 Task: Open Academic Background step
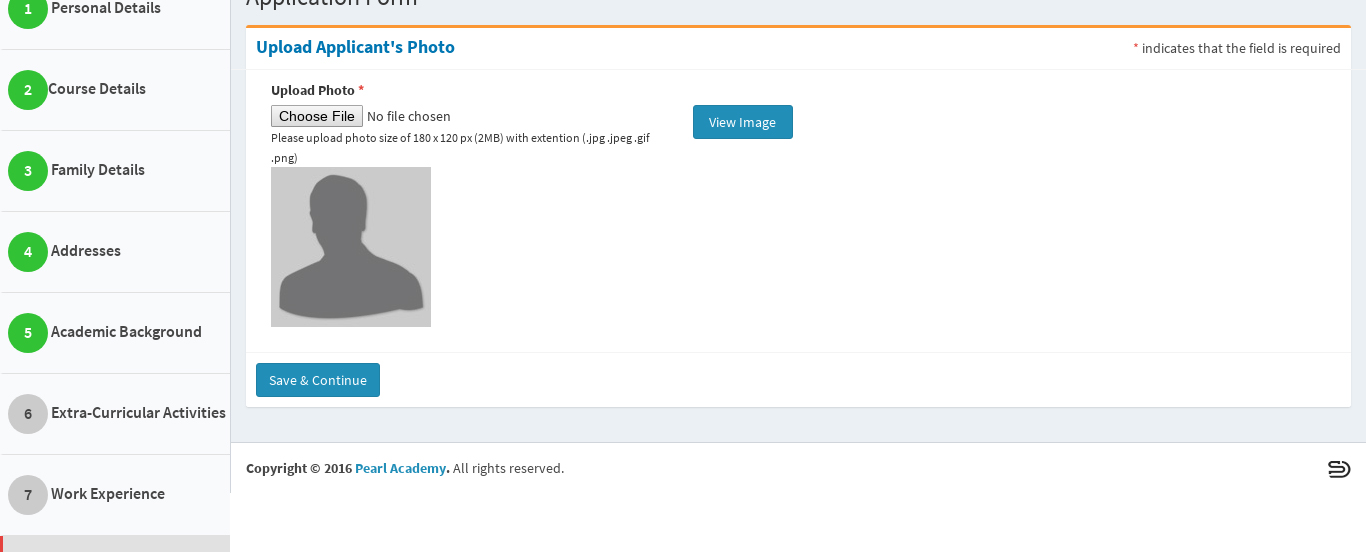coord(126,332)
